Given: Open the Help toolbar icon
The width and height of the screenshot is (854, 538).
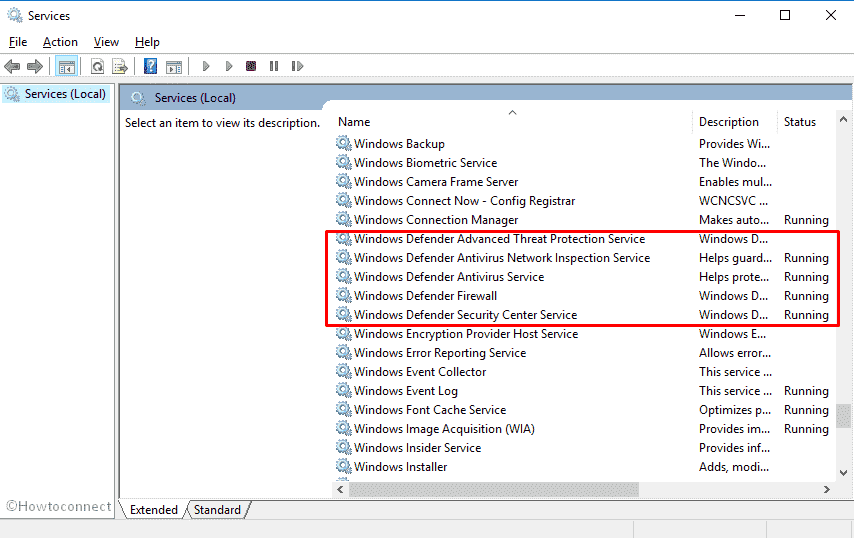Looking at the screenshot, I should pyautogui.click(x=150, y=66).
